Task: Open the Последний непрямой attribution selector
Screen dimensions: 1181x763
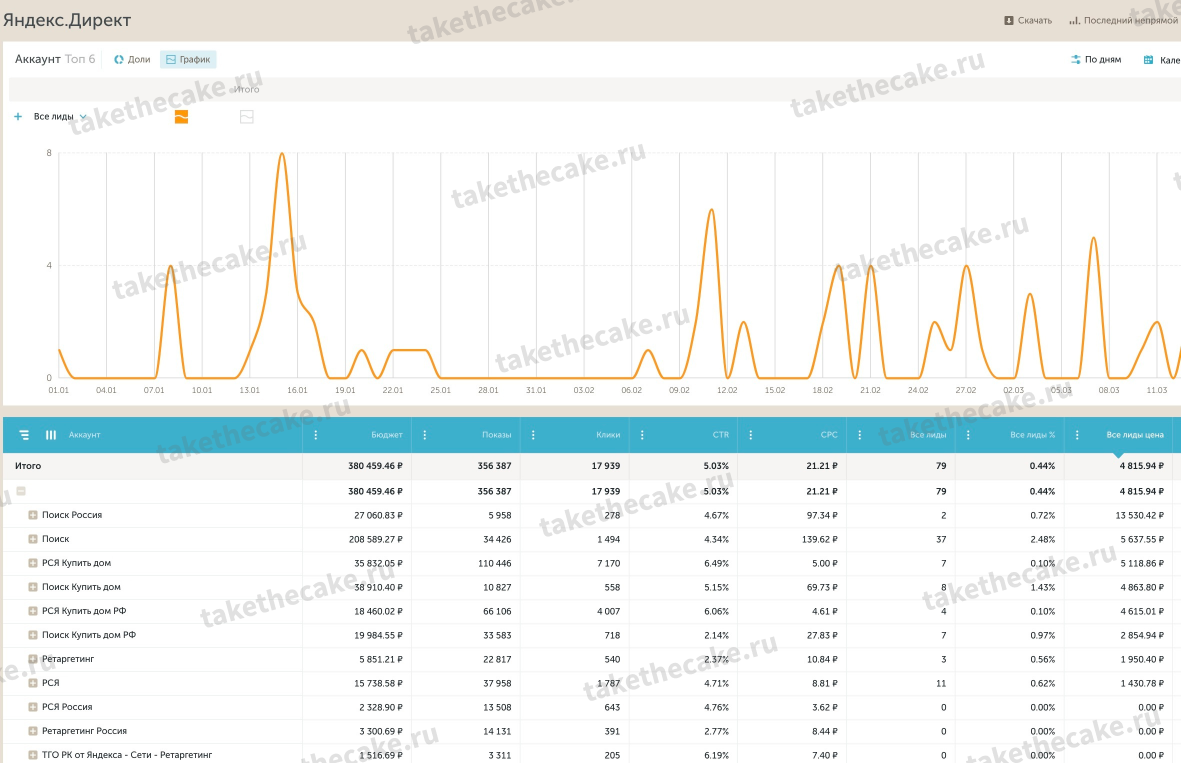Action: 1124,20
